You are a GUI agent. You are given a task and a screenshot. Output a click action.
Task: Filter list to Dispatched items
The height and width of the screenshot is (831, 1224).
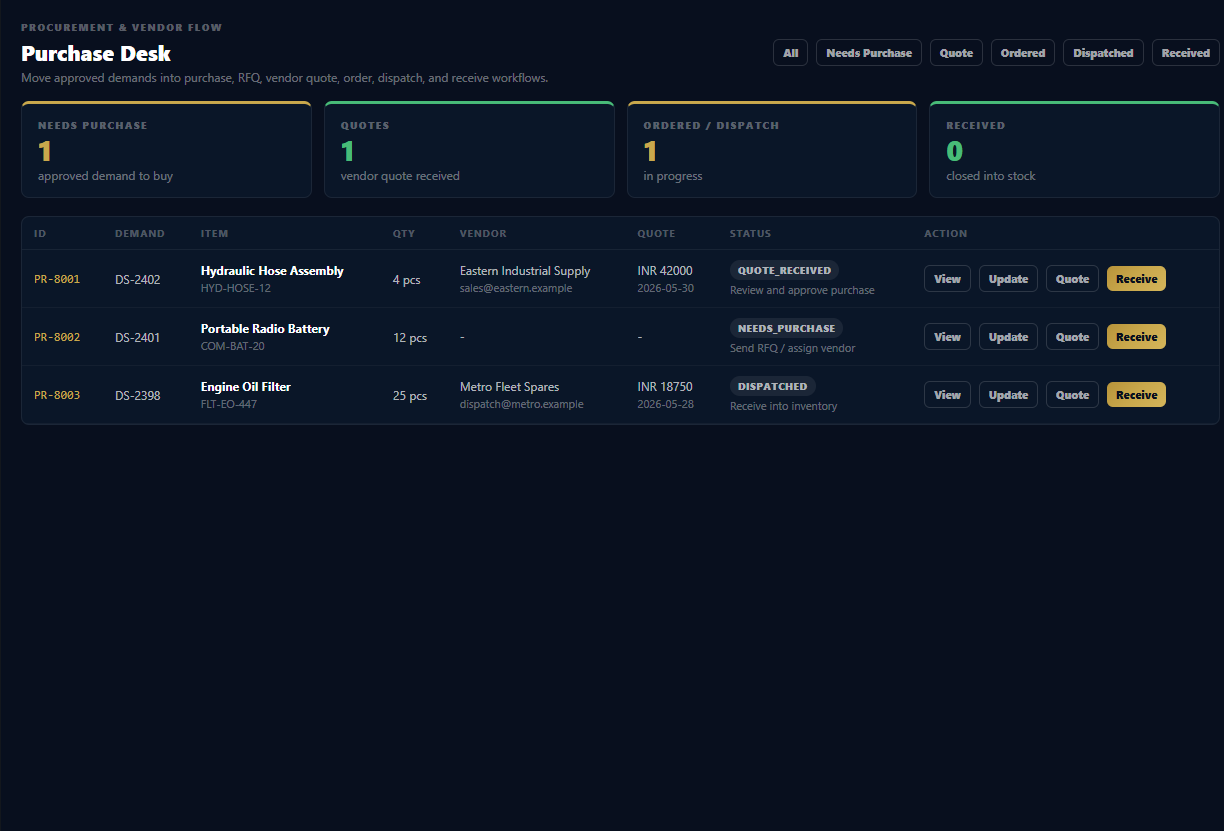tap(1103, 53)
